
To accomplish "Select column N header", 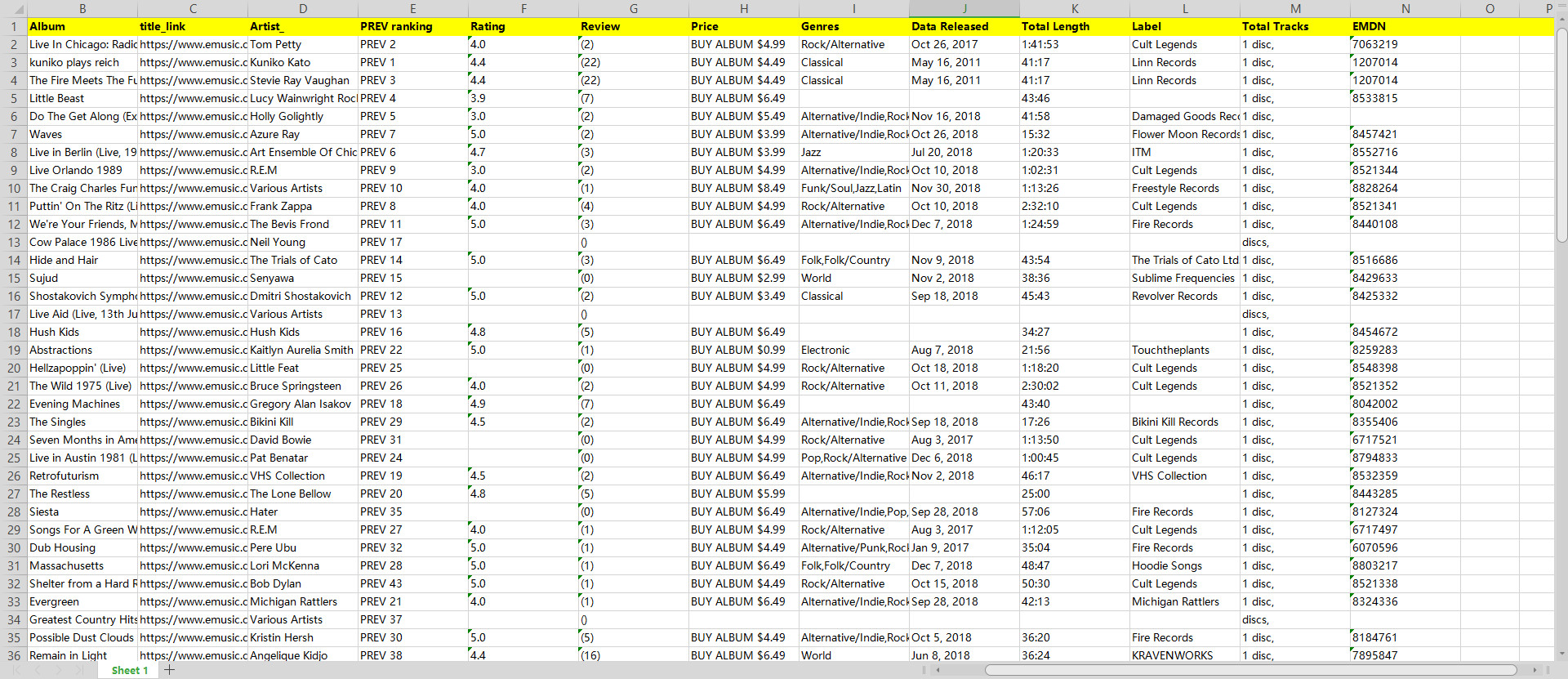I will point(1405,8).
